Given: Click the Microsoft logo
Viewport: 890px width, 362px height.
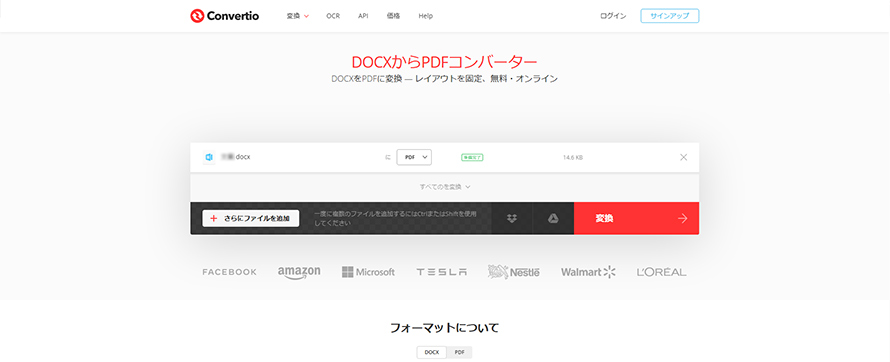Looking at the screenshot, I should click(x=368, y=272).
